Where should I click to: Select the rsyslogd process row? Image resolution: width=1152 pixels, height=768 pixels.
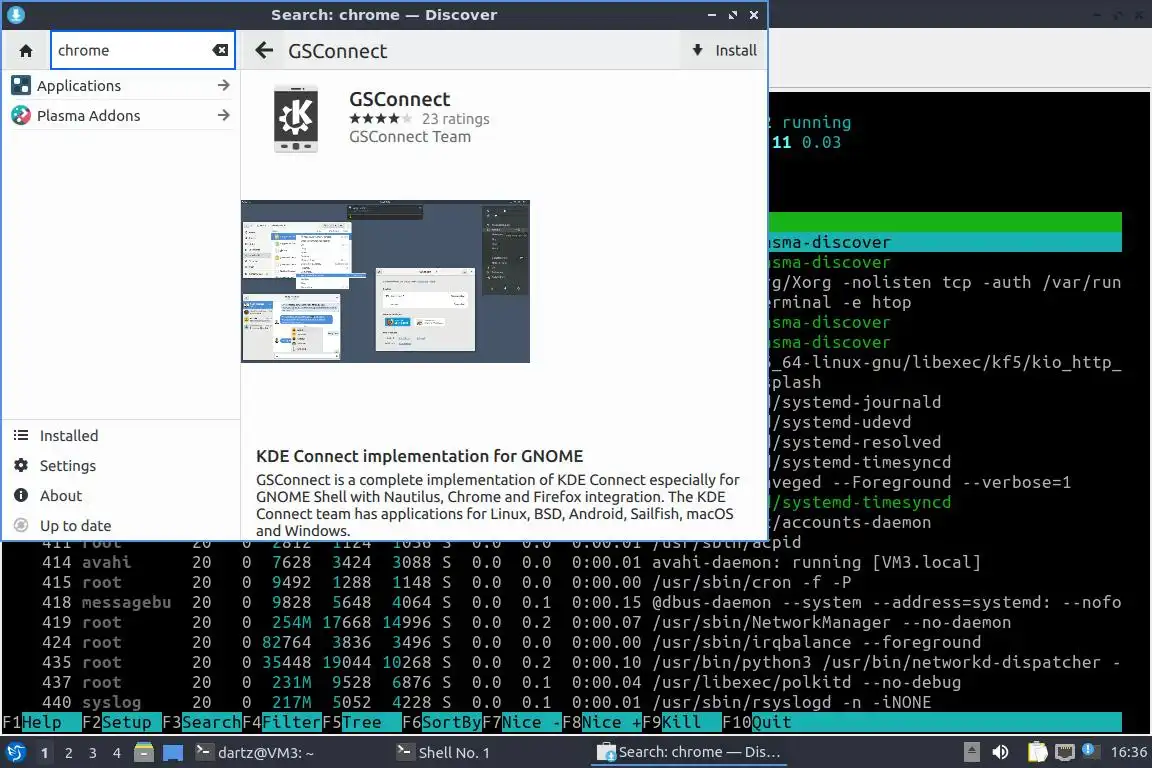pos(561,702)
